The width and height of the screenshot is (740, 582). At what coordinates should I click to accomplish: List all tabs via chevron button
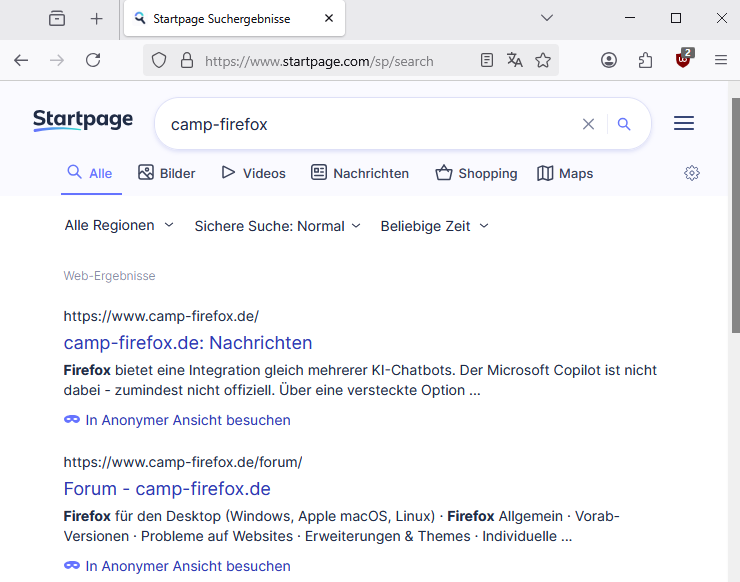click(547, 18)
